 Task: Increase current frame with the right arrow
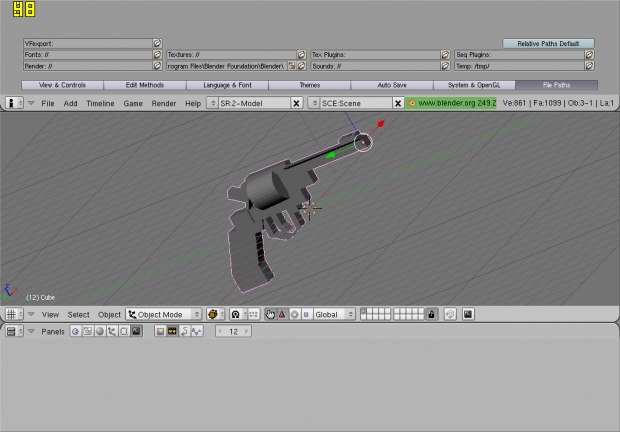246,331
